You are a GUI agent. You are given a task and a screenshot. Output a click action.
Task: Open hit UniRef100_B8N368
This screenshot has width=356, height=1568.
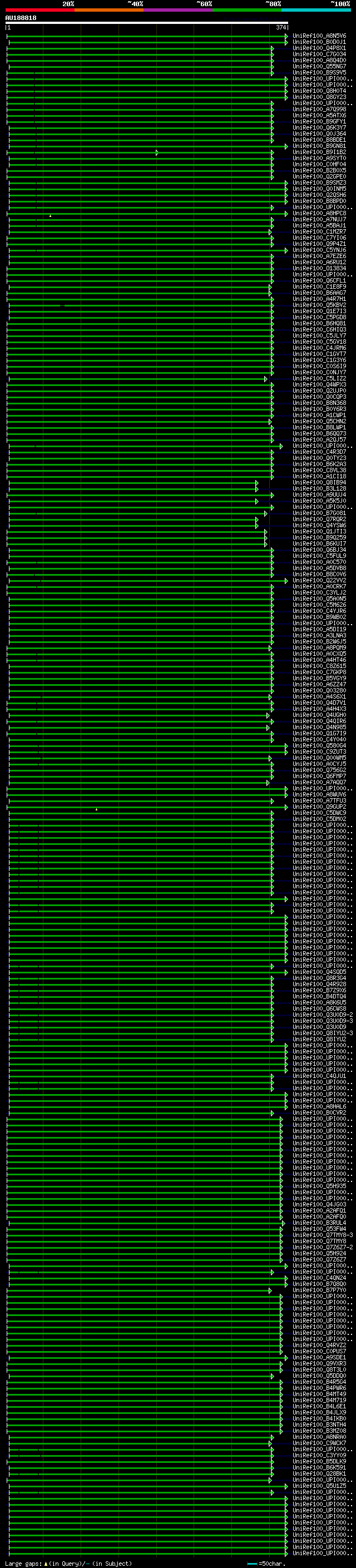coord(319,403)
